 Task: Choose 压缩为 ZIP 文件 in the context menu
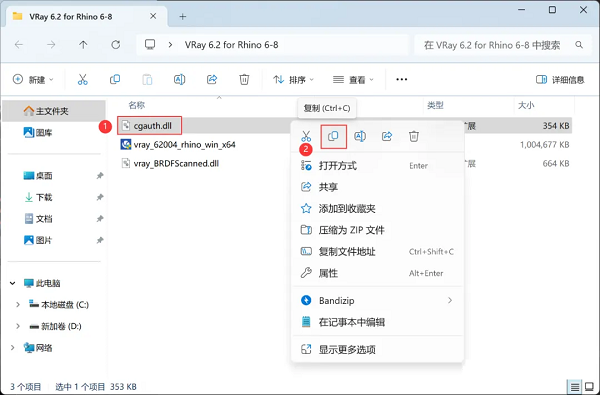(x=378, y=230)
